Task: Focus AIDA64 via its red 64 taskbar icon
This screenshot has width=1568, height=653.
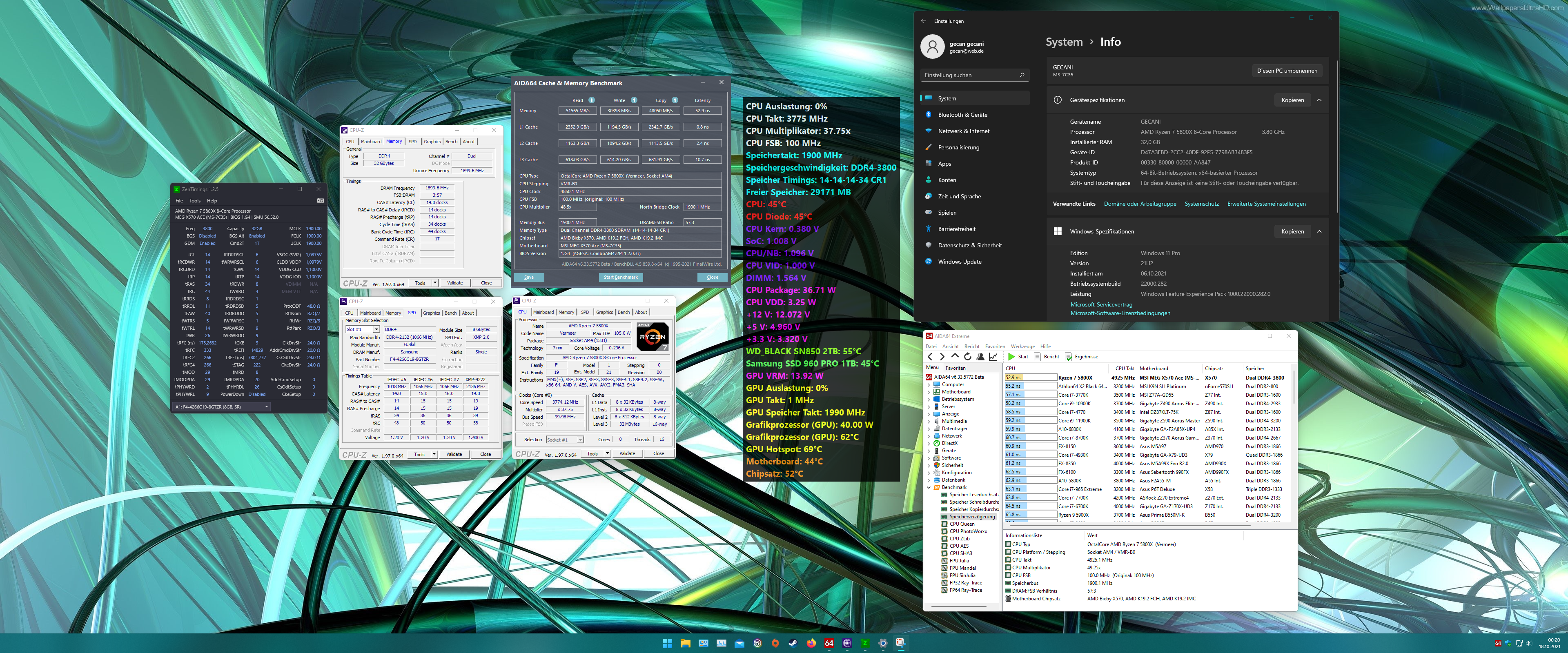Action: 829,644
